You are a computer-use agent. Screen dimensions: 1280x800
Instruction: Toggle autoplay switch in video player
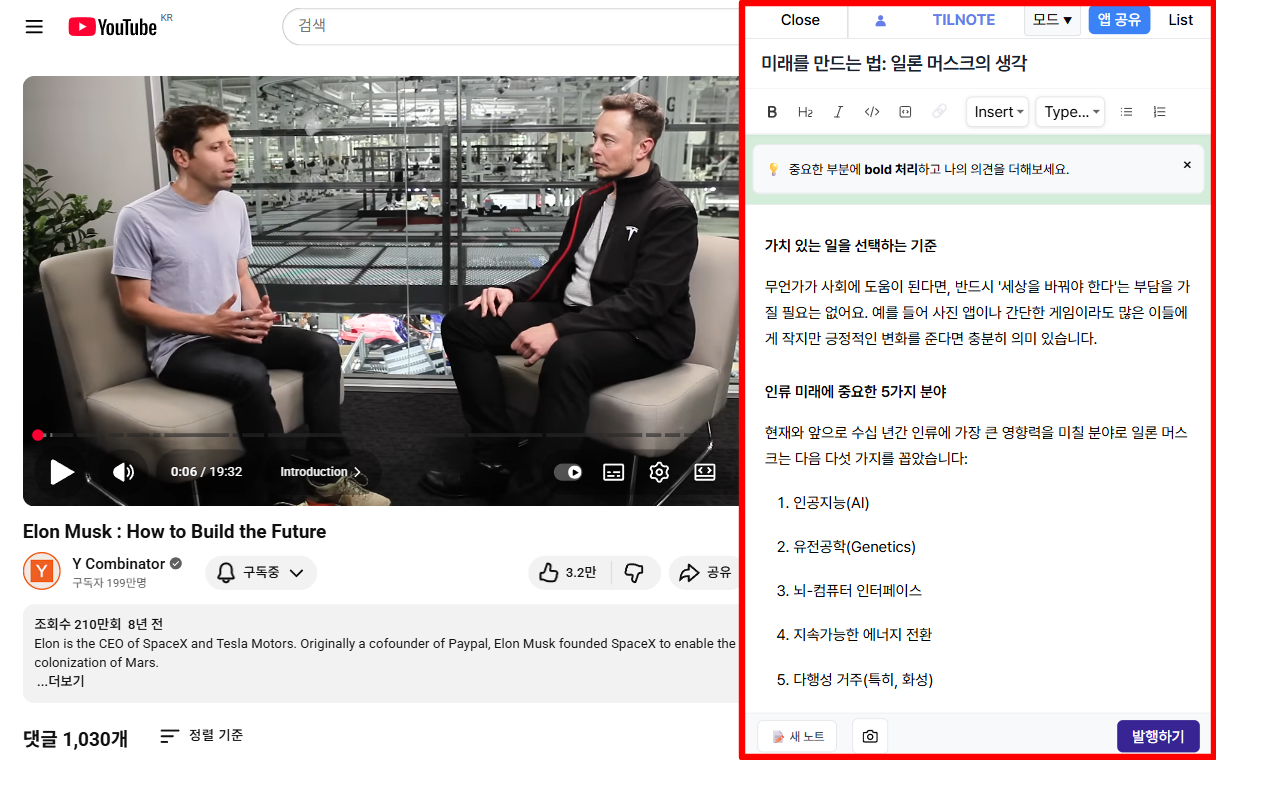tap(568, 472)
